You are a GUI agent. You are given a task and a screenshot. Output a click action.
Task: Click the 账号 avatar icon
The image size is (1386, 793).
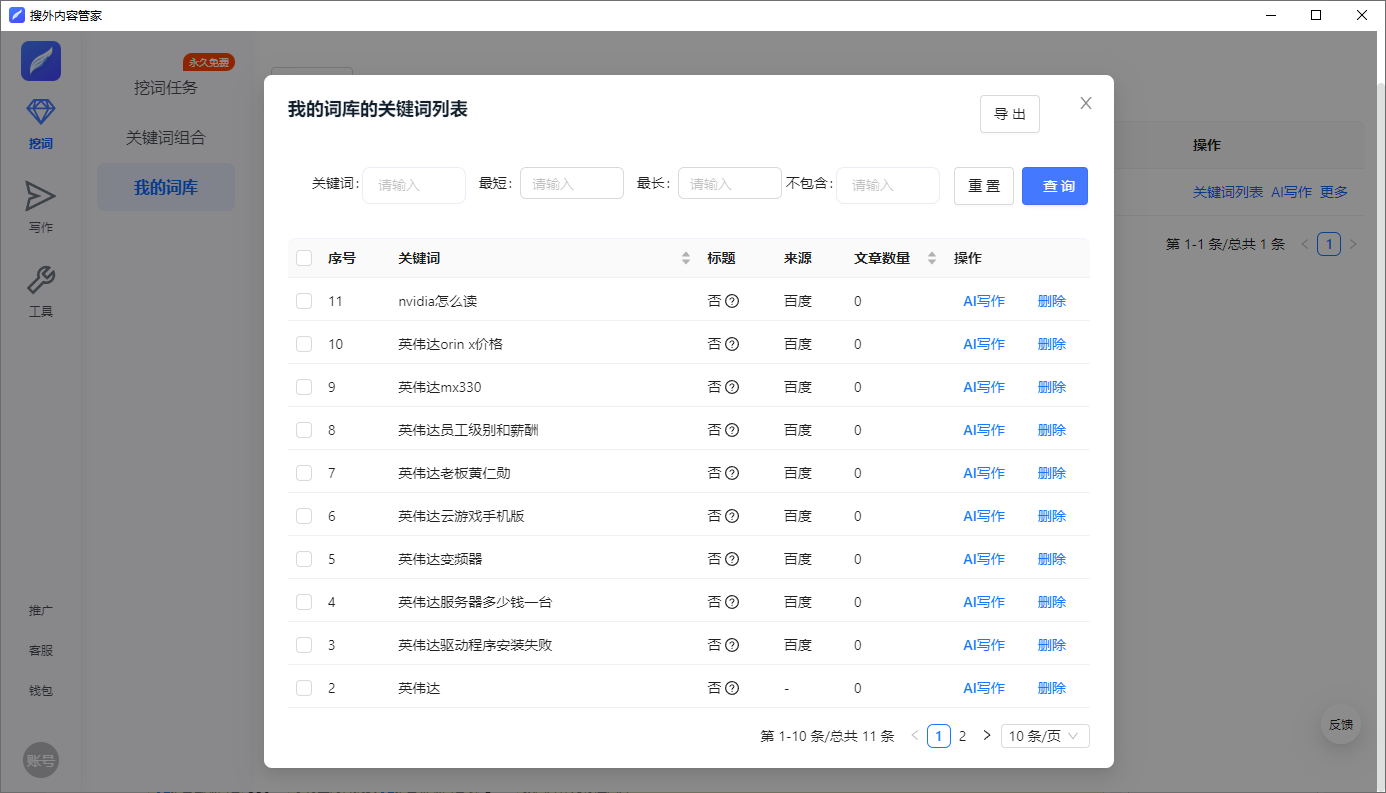tap(41, 761)
